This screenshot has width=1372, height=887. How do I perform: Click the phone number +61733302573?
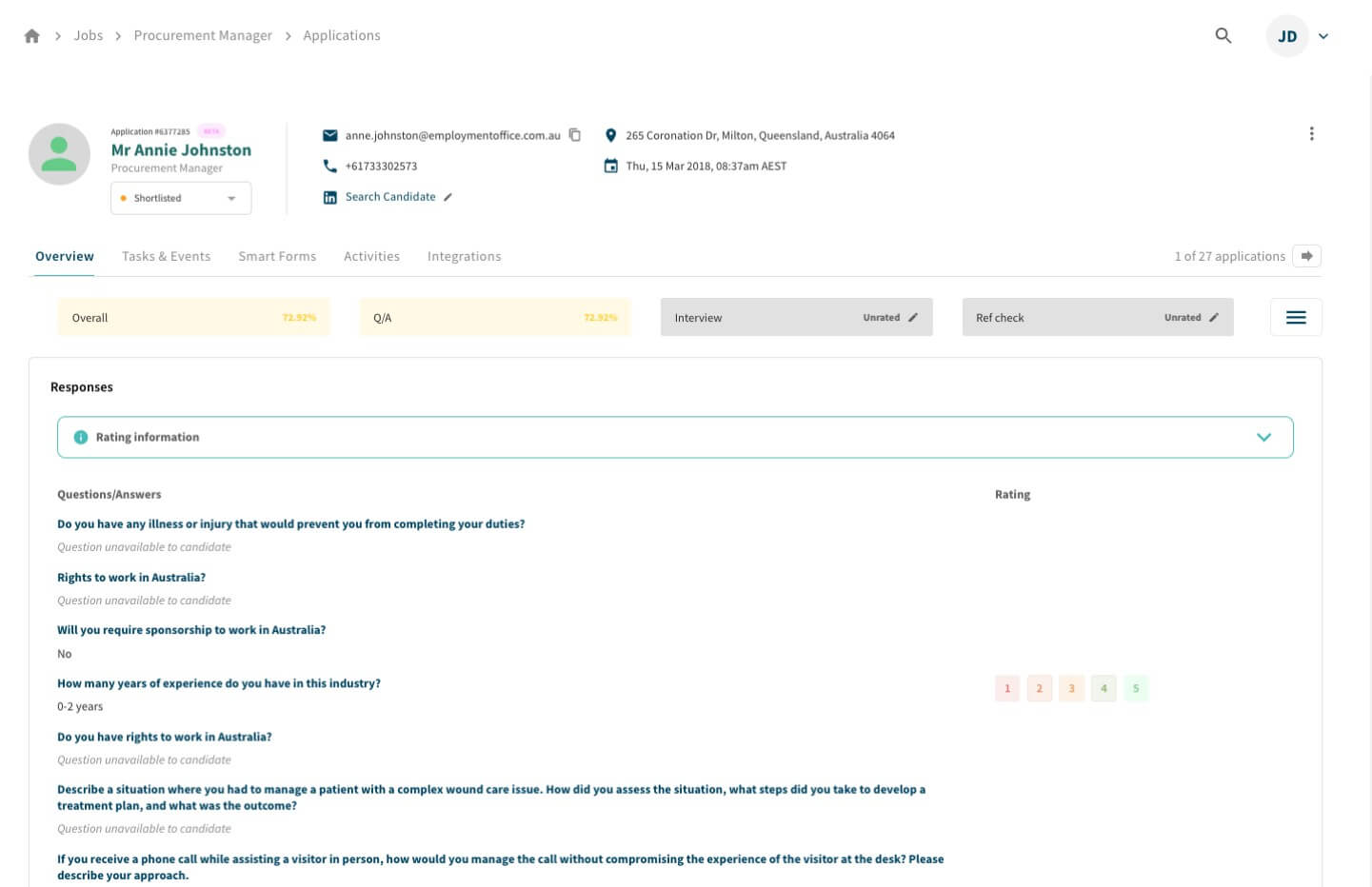point(381,166)
